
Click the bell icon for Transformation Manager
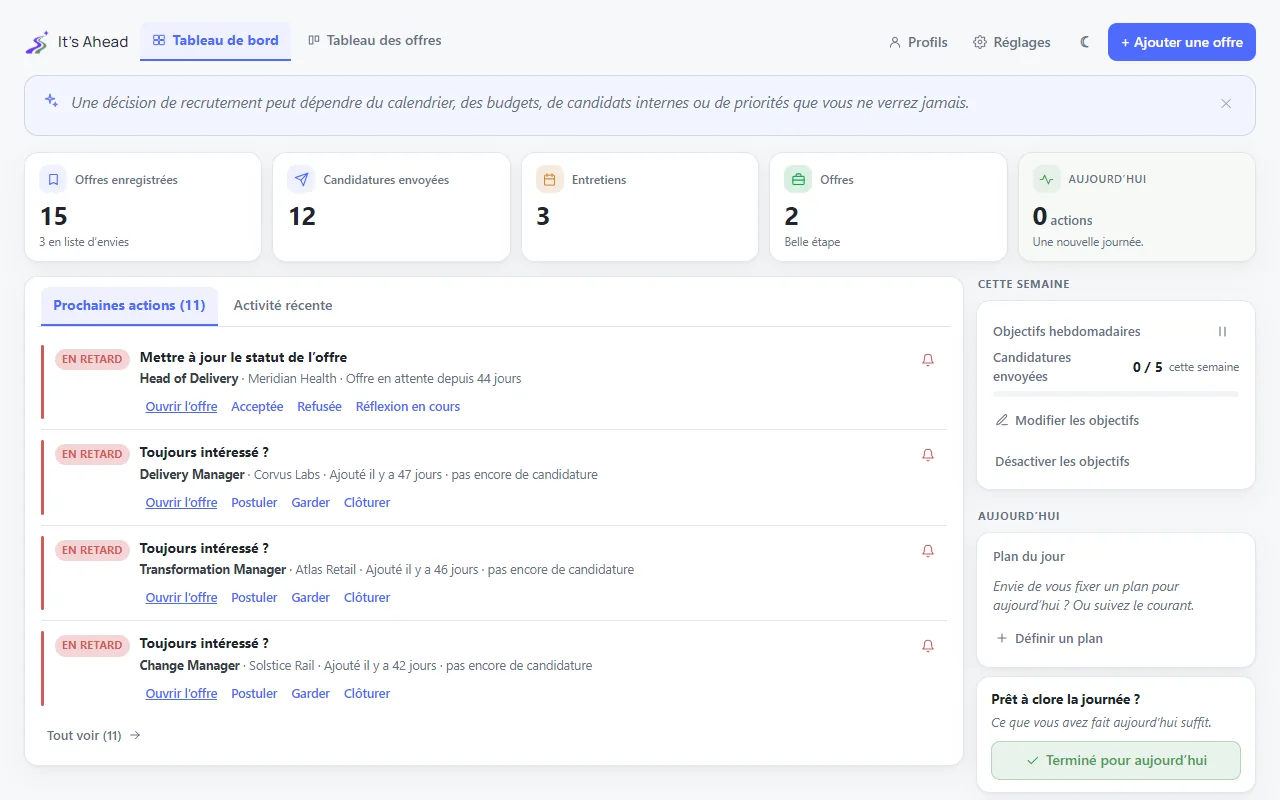pyautogui.click(x=928, y=551)
